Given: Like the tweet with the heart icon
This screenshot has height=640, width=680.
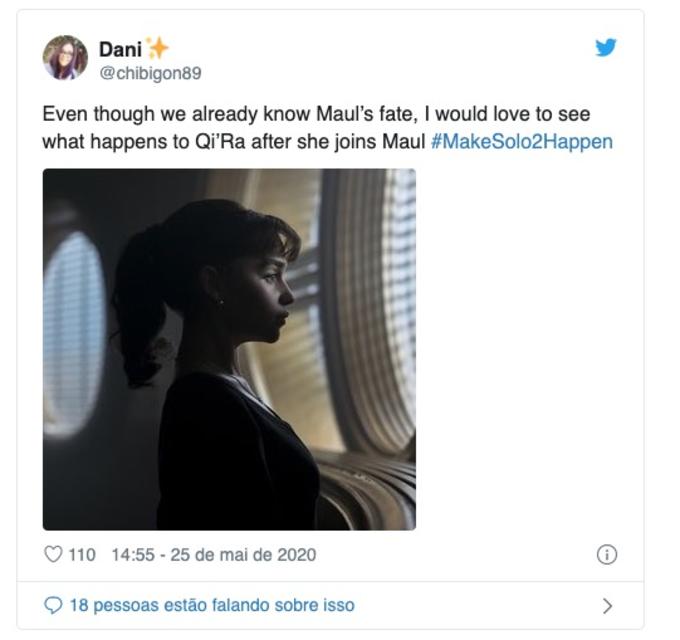Looking at the screenshot, I should pos(53,554).
